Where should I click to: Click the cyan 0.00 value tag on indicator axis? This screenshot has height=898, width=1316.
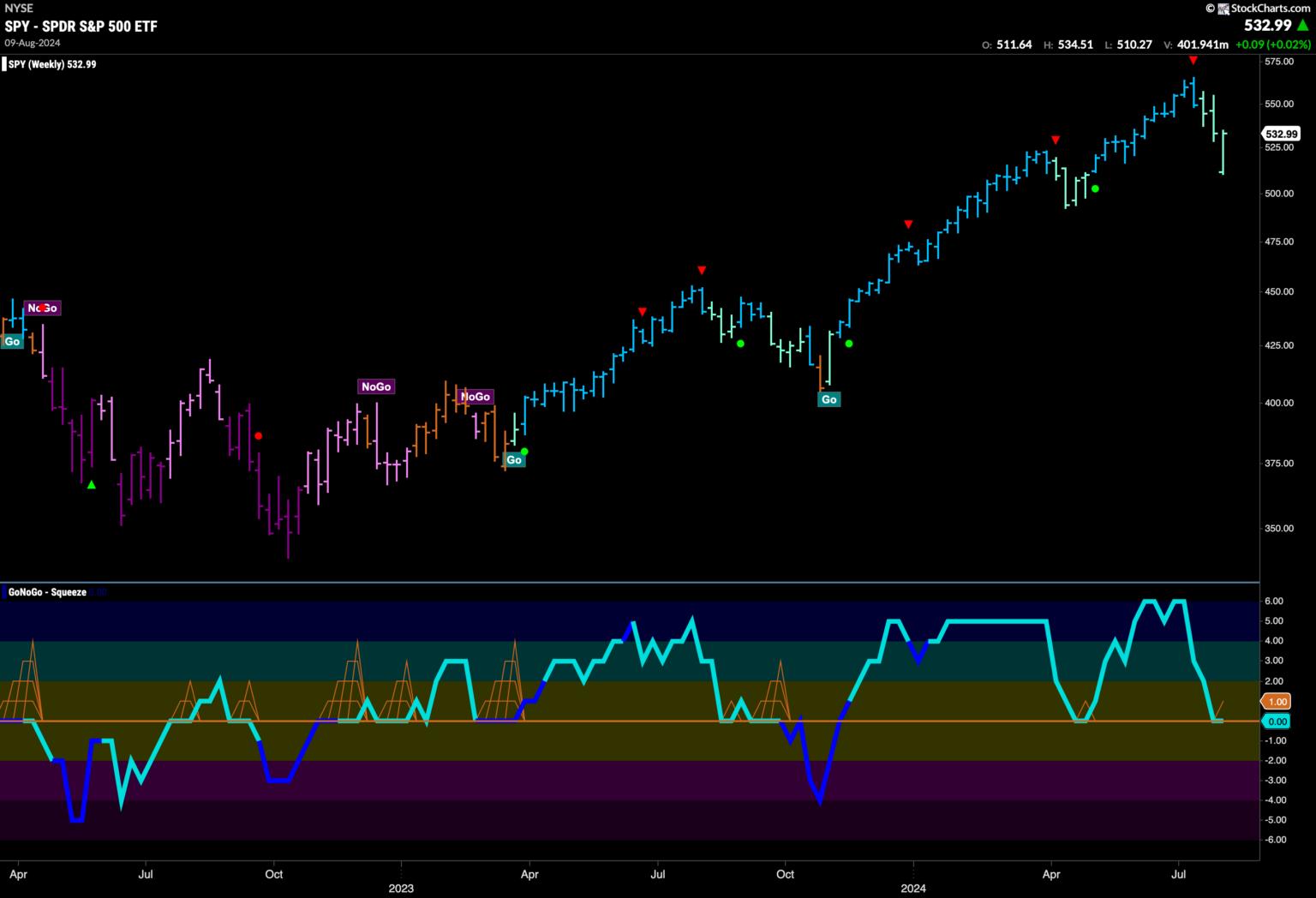click(1277, 721)
